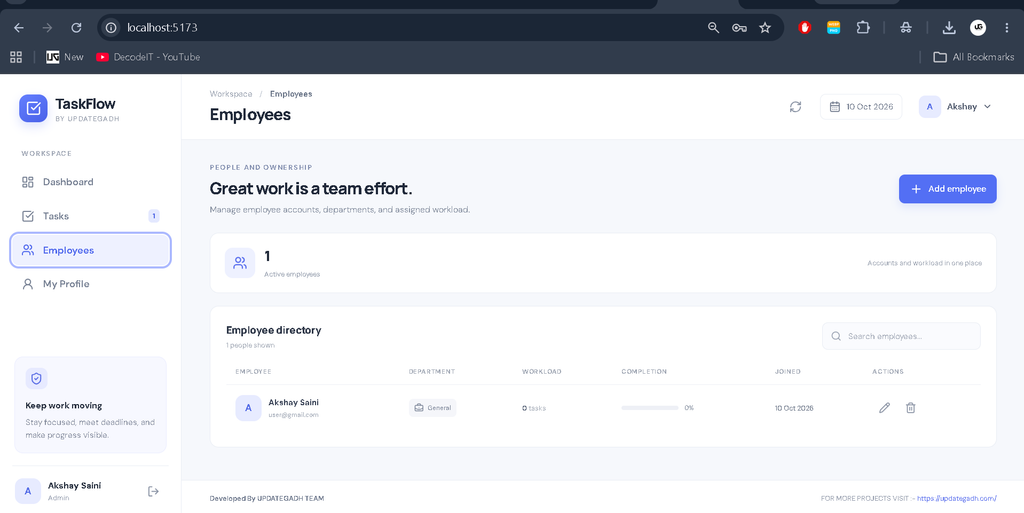The width and height of the screenshot is (1024, 513).
Task: Click the active employees people icon
Action: (240, 263)
